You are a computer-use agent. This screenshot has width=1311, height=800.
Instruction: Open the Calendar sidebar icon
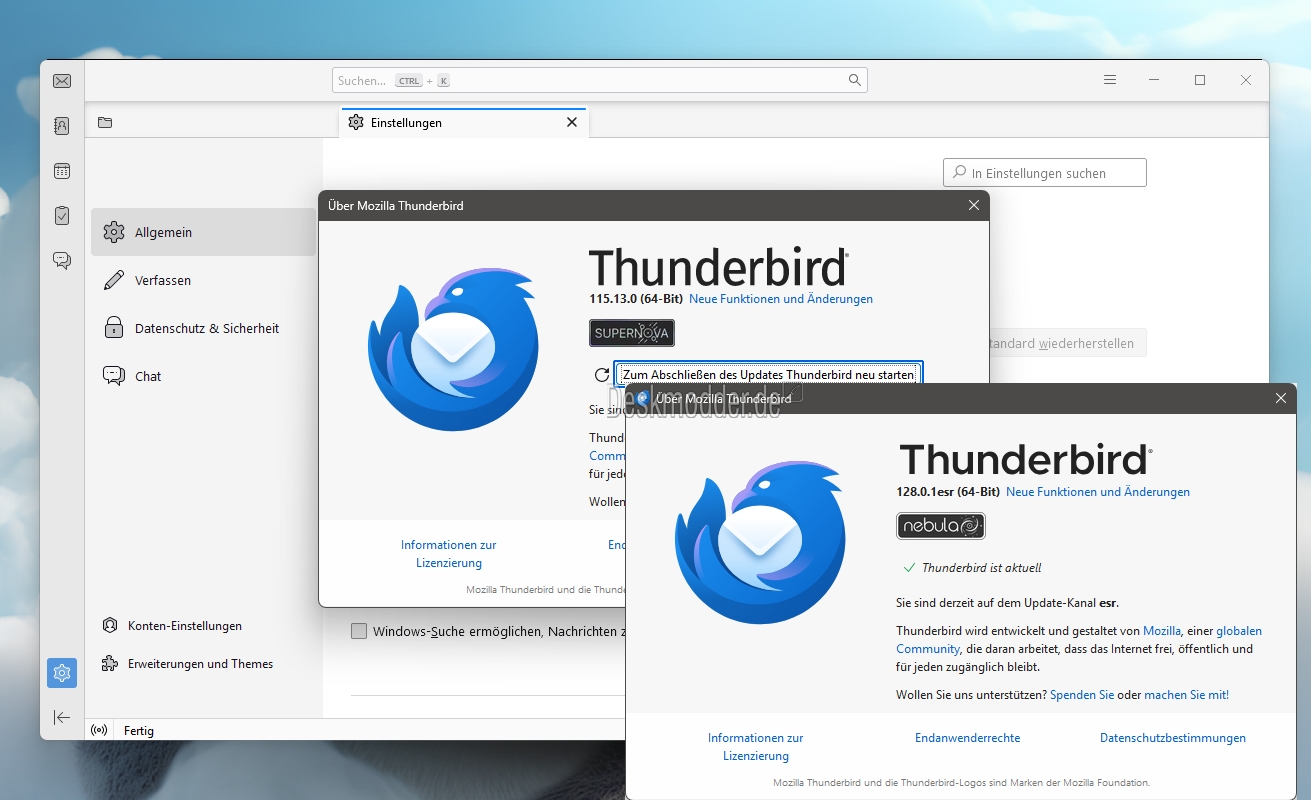pos(62,171)
